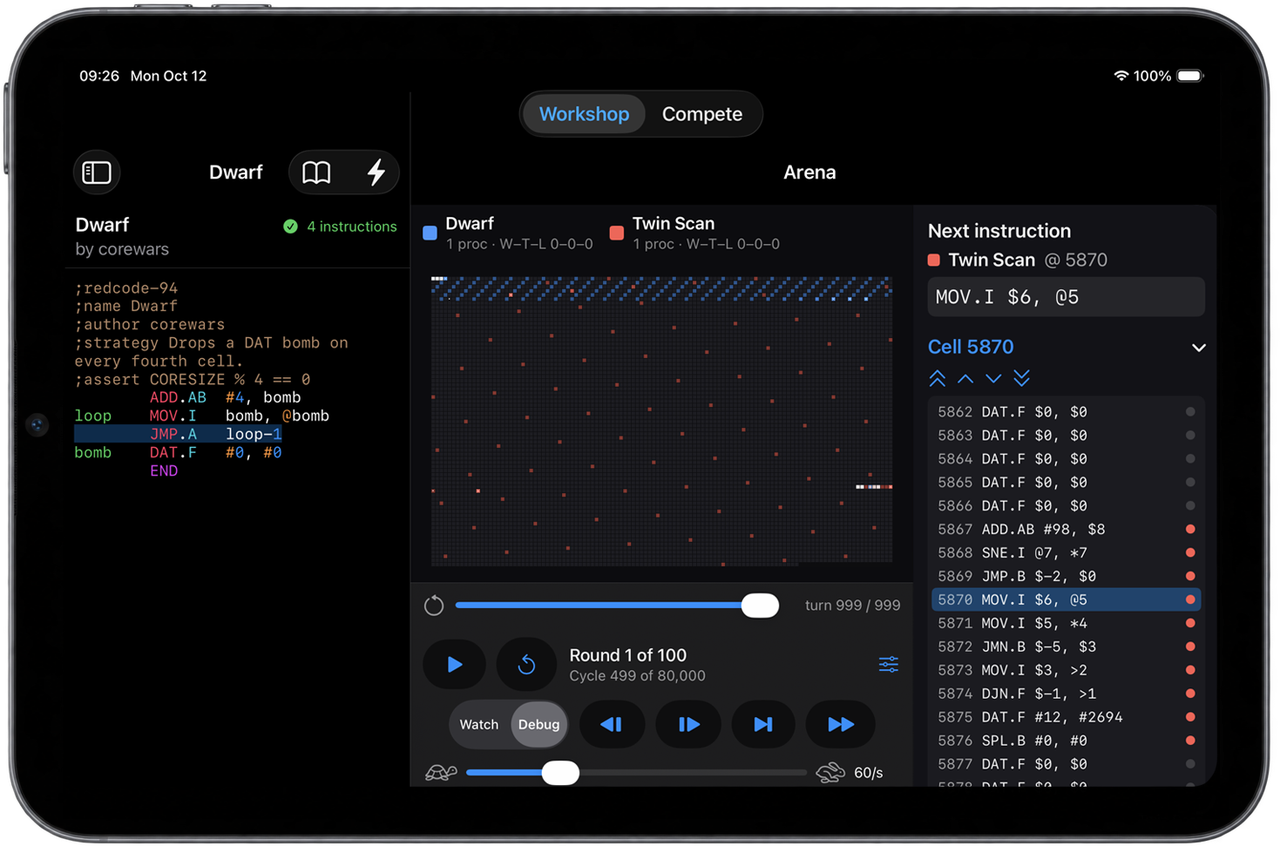1280x846 pixels.
Task: Jump up a page with double chevron
Action: click(937, 378)
